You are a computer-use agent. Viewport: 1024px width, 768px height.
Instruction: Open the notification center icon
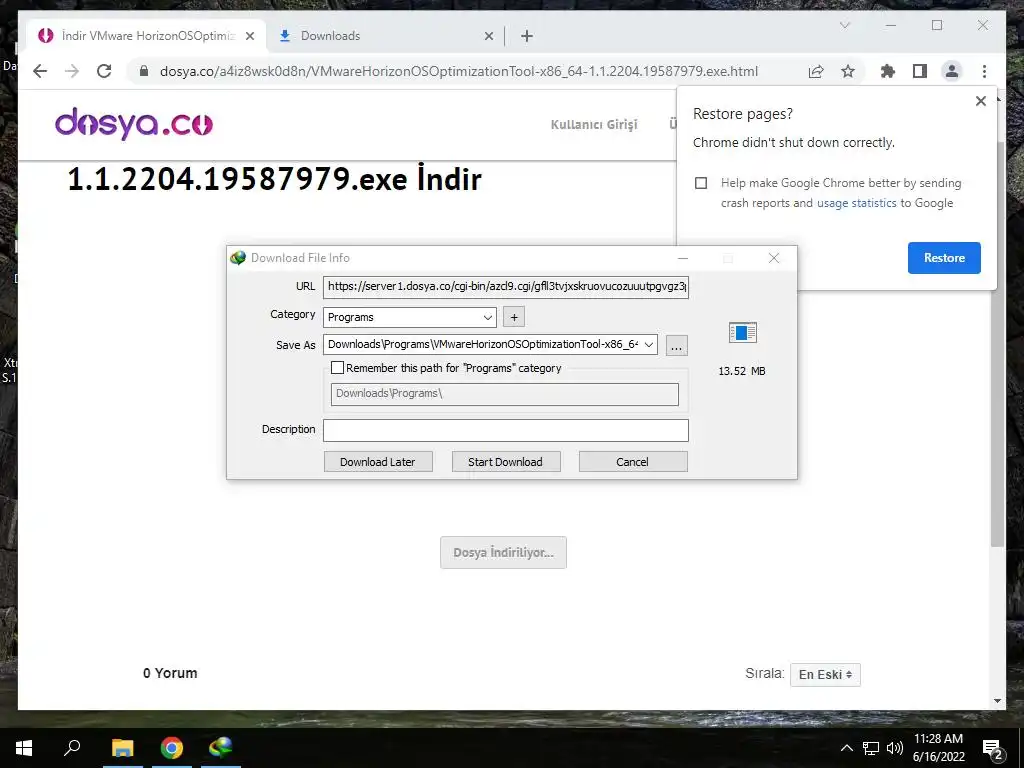[x=993, y=749]
